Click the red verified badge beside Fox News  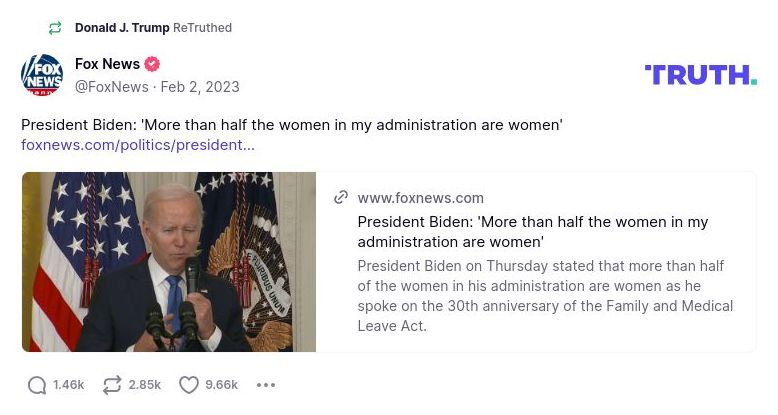click(x=152, y=65)
